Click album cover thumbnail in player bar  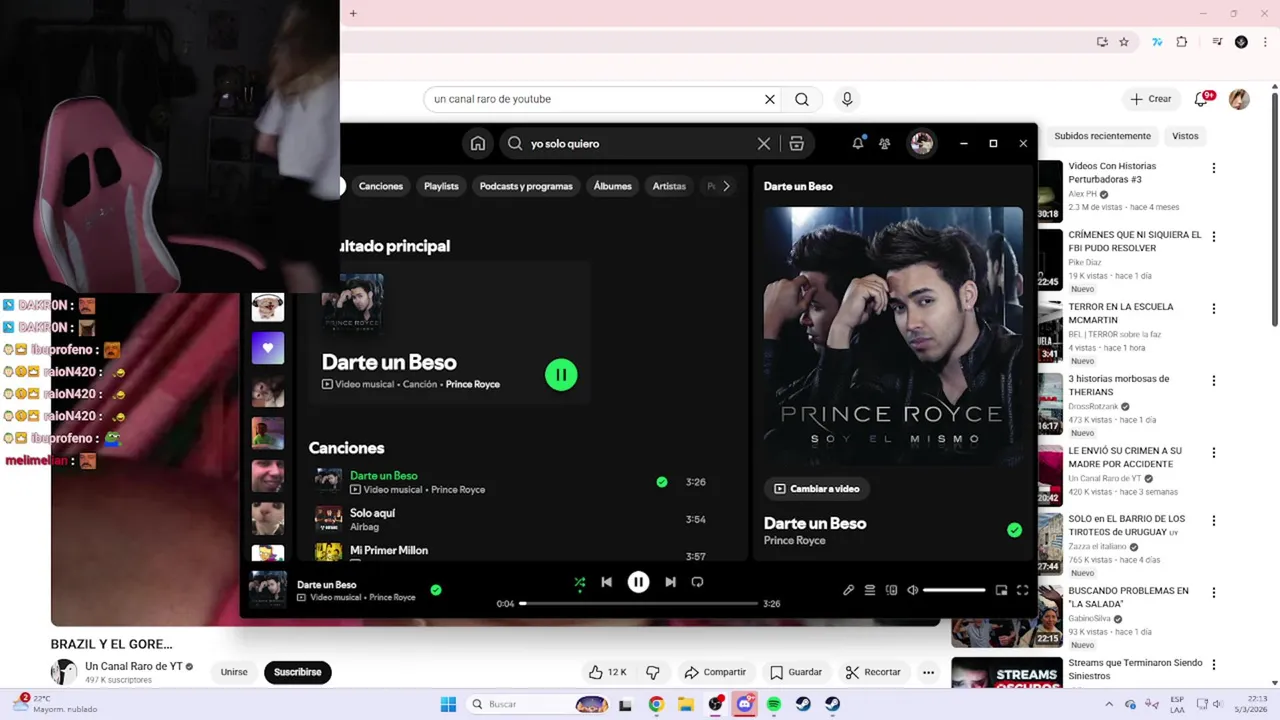pyautogui.click(x=268, y=590)
